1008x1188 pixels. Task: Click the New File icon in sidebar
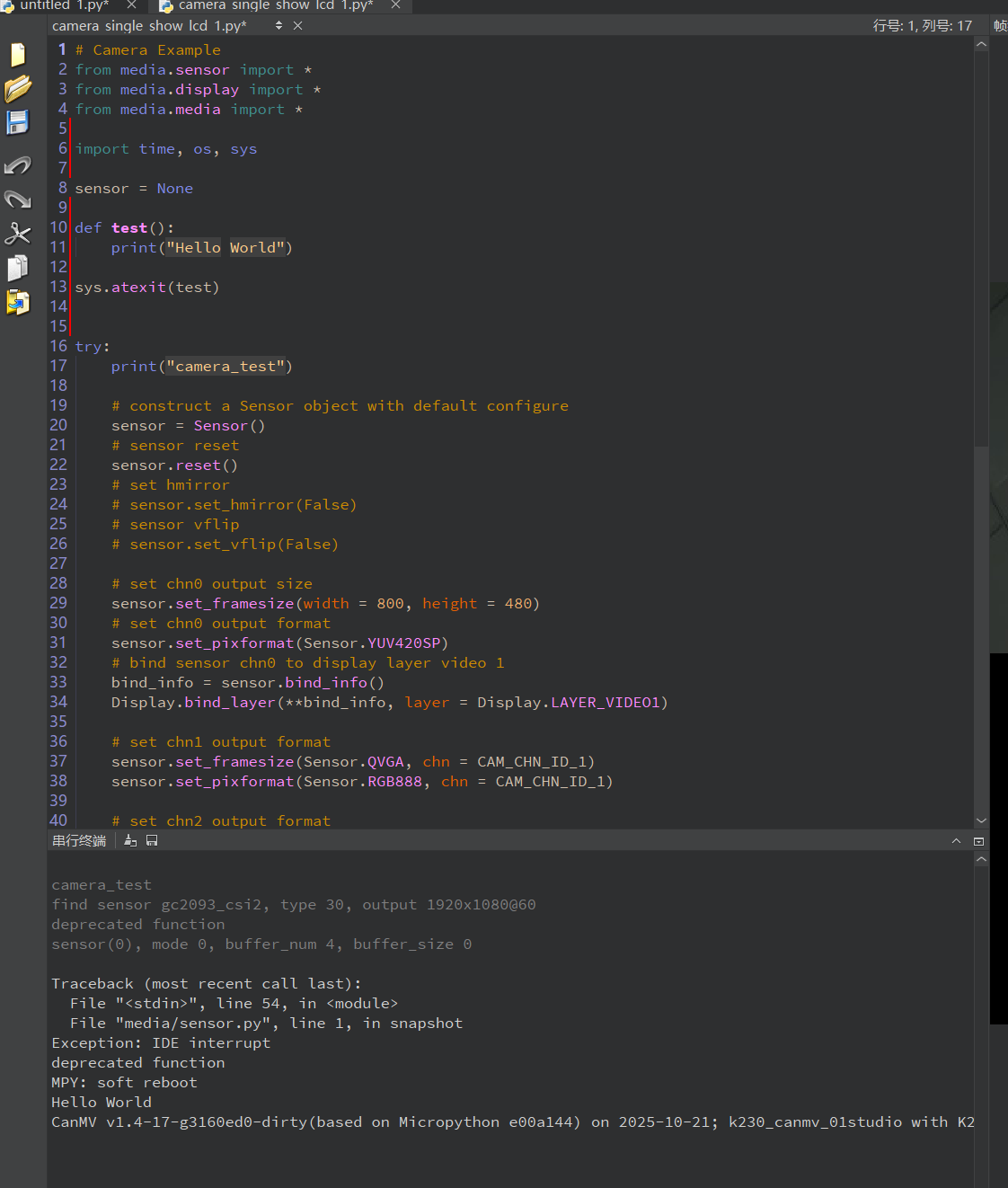[x=18, y=56]
